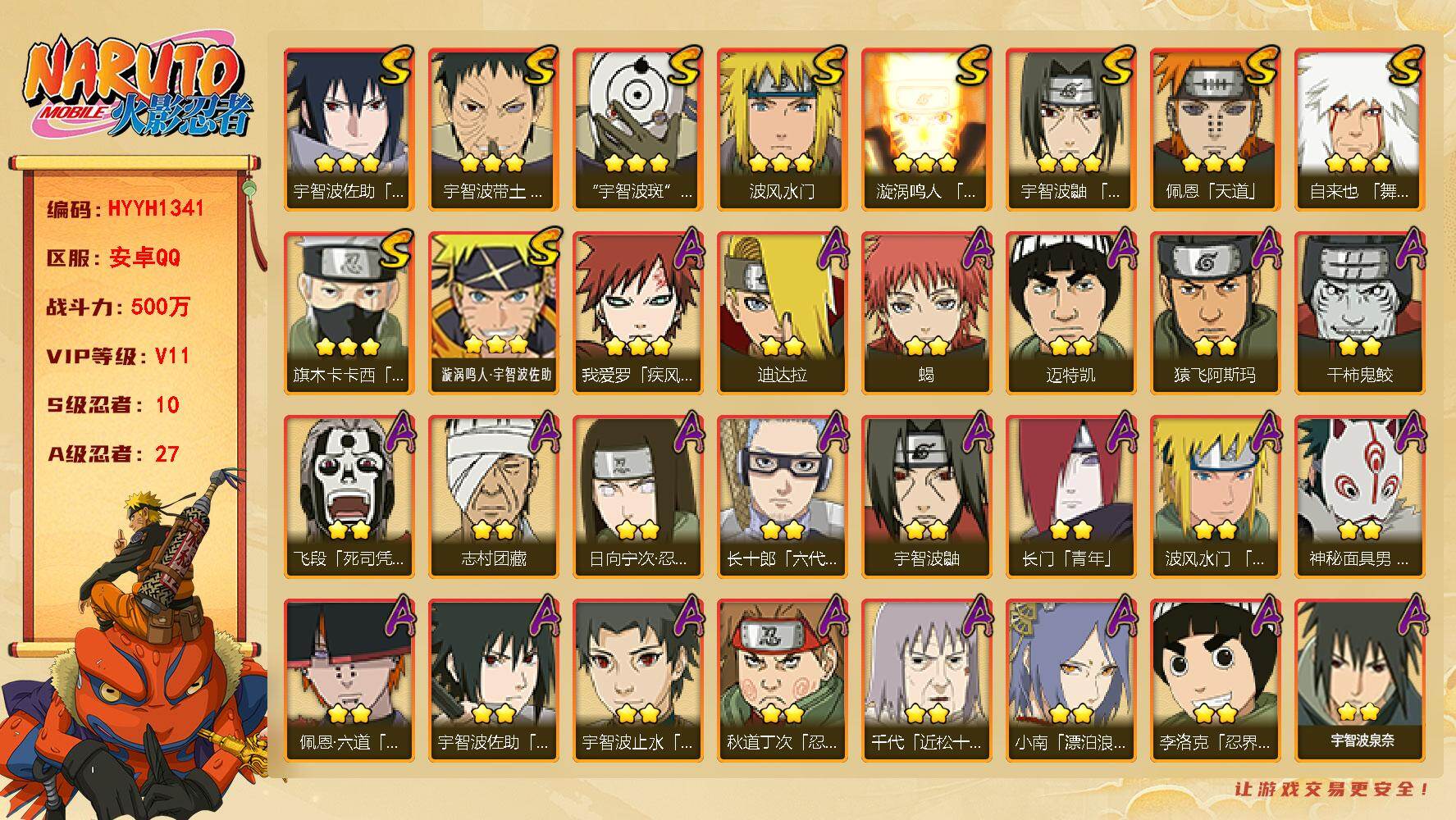The width and height of the screenshot is (1456, 820).
Task: Select the 干柿鬼鲛 character card
Action: pyautogui.click(x=1359, y=313)
